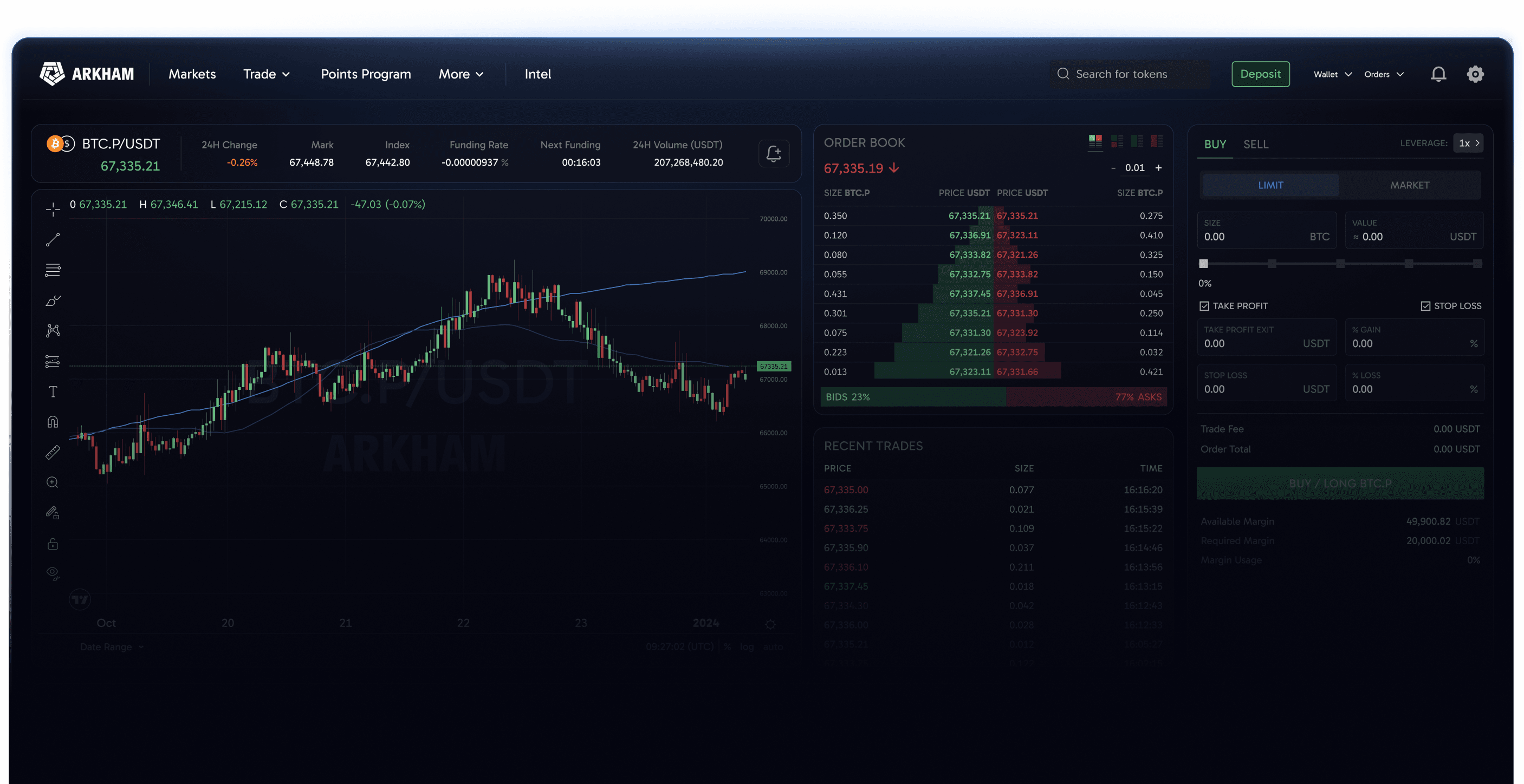This screenshot has height=784, width=1524.
Task: Lock all drawing tools
Action: click(53, 544)
